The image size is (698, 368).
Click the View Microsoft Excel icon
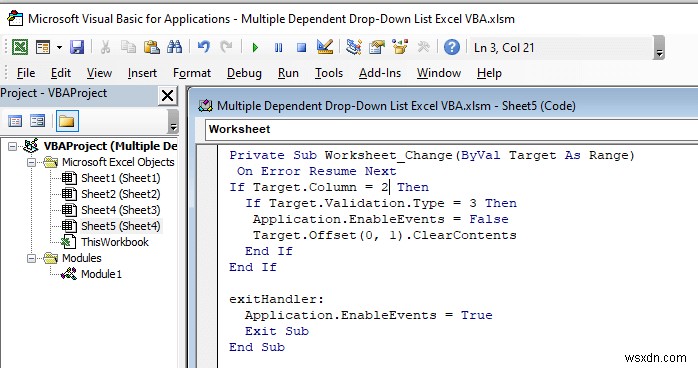coord(20,47)
